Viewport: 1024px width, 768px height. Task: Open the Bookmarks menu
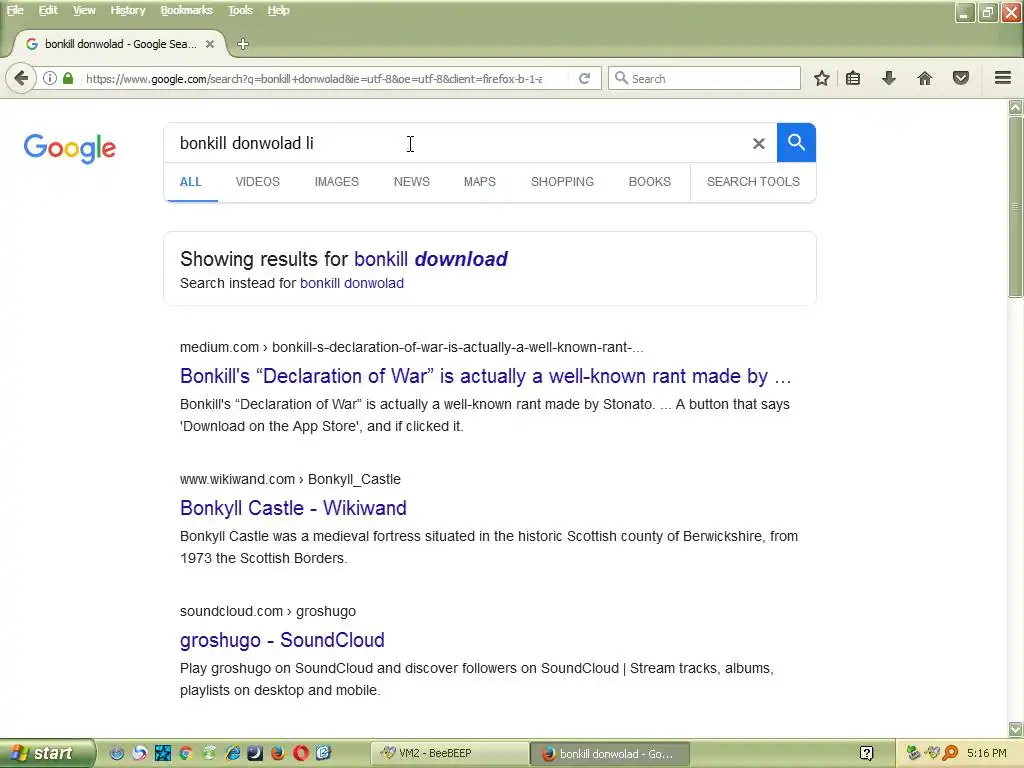(x=187, y=10)
